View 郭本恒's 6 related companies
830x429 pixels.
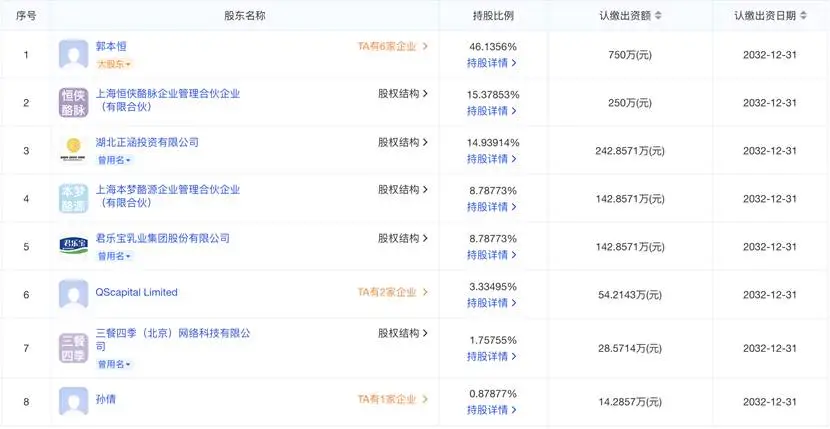coord(392,46)
